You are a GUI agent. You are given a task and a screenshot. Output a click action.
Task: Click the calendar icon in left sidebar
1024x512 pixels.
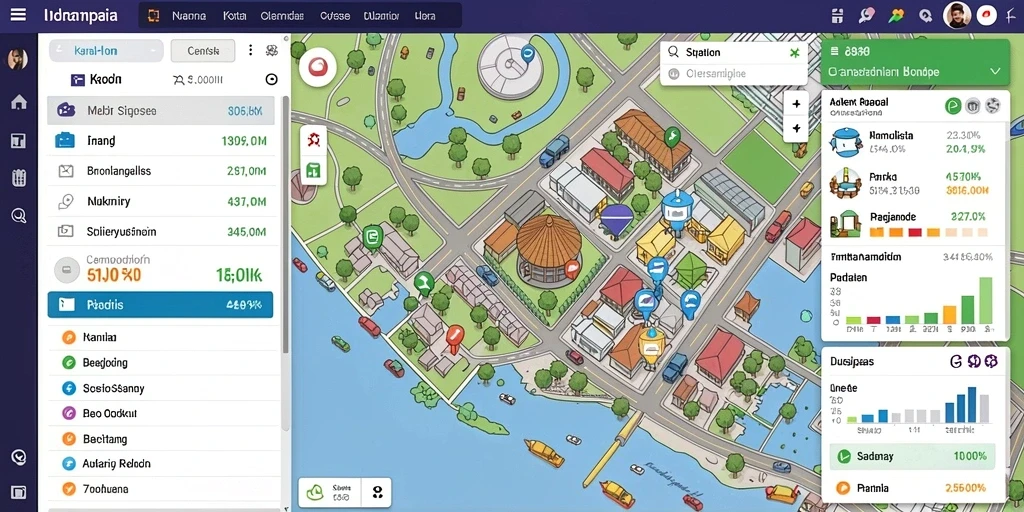coord(18,178)
